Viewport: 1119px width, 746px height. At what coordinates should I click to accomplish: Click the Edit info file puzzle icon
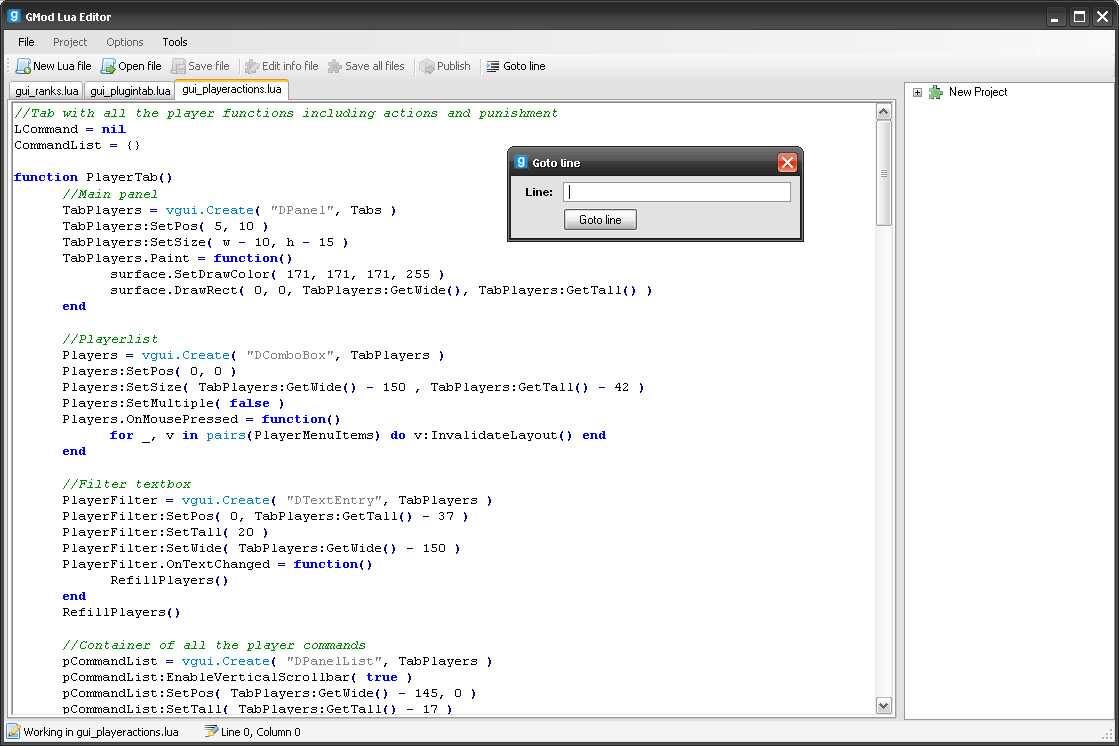pos(252,66)
